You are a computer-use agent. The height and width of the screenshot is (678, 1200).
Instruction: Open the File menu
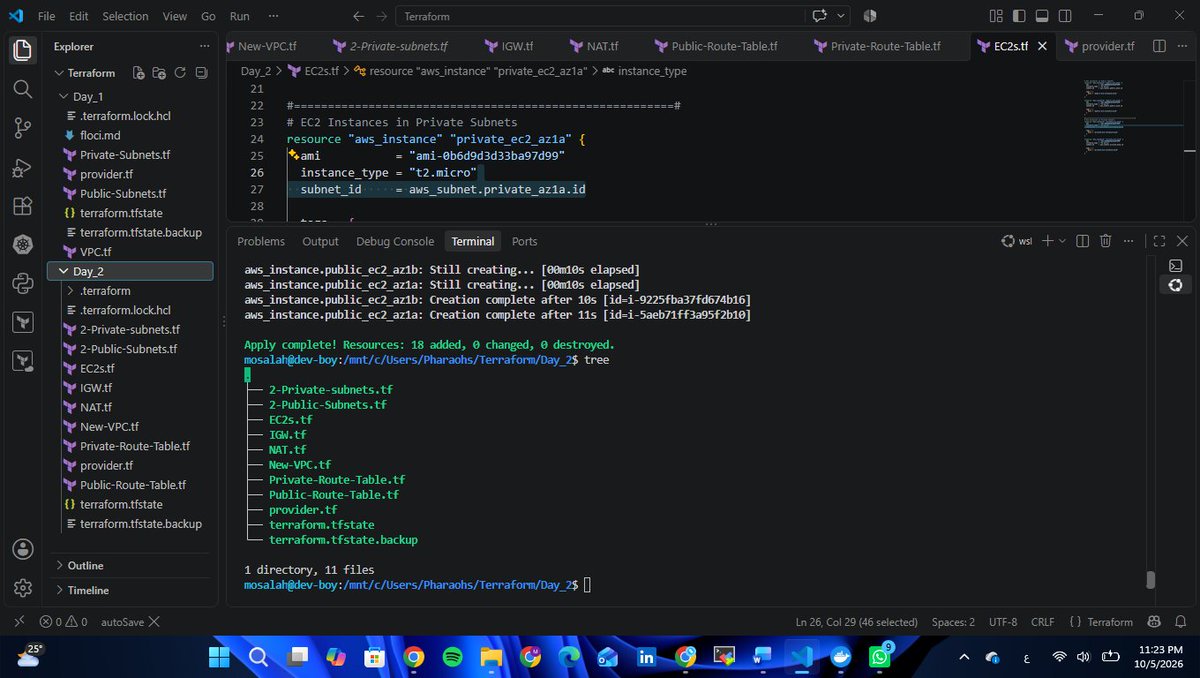click(47, 16)
